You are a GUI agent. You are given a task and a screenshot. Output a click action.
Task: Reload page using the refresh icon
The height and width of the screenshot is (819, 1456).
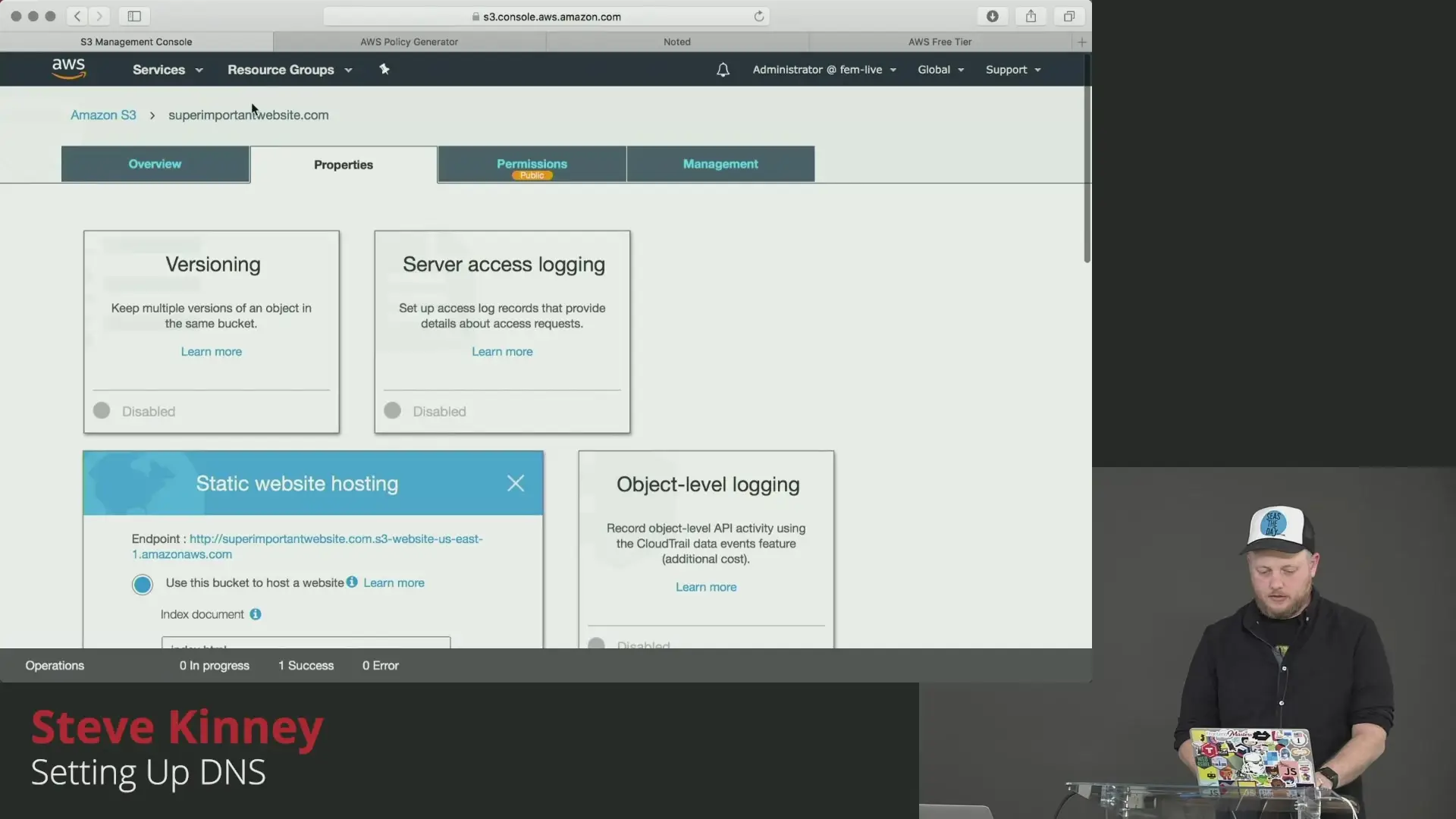coord(759,16)
